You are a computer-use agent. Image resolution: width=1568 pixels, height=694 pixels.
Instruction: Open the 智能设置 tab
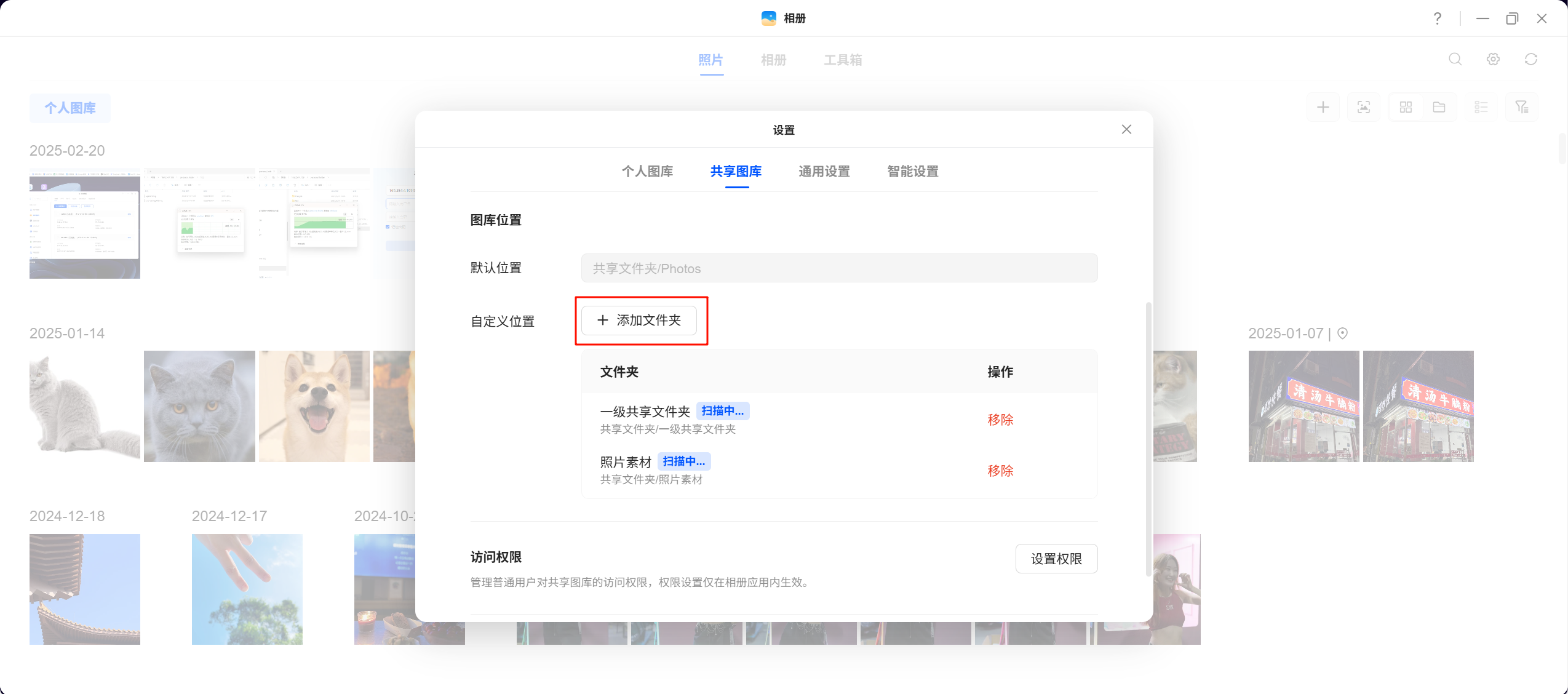pos(912,172)
